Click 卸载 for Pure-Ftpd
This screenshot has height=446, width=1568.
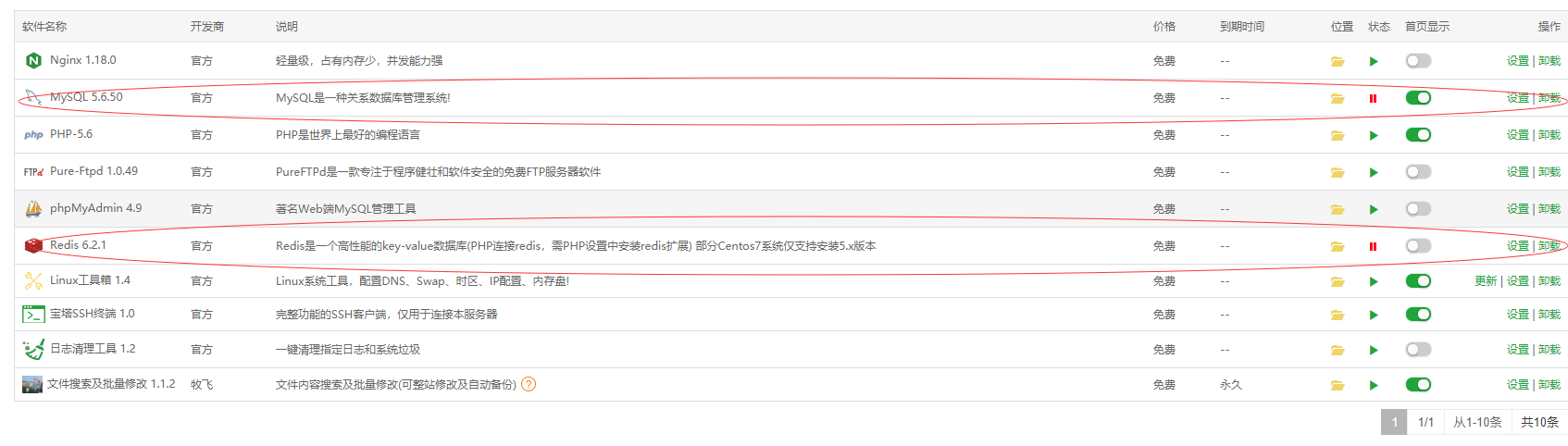[1549, 172]
